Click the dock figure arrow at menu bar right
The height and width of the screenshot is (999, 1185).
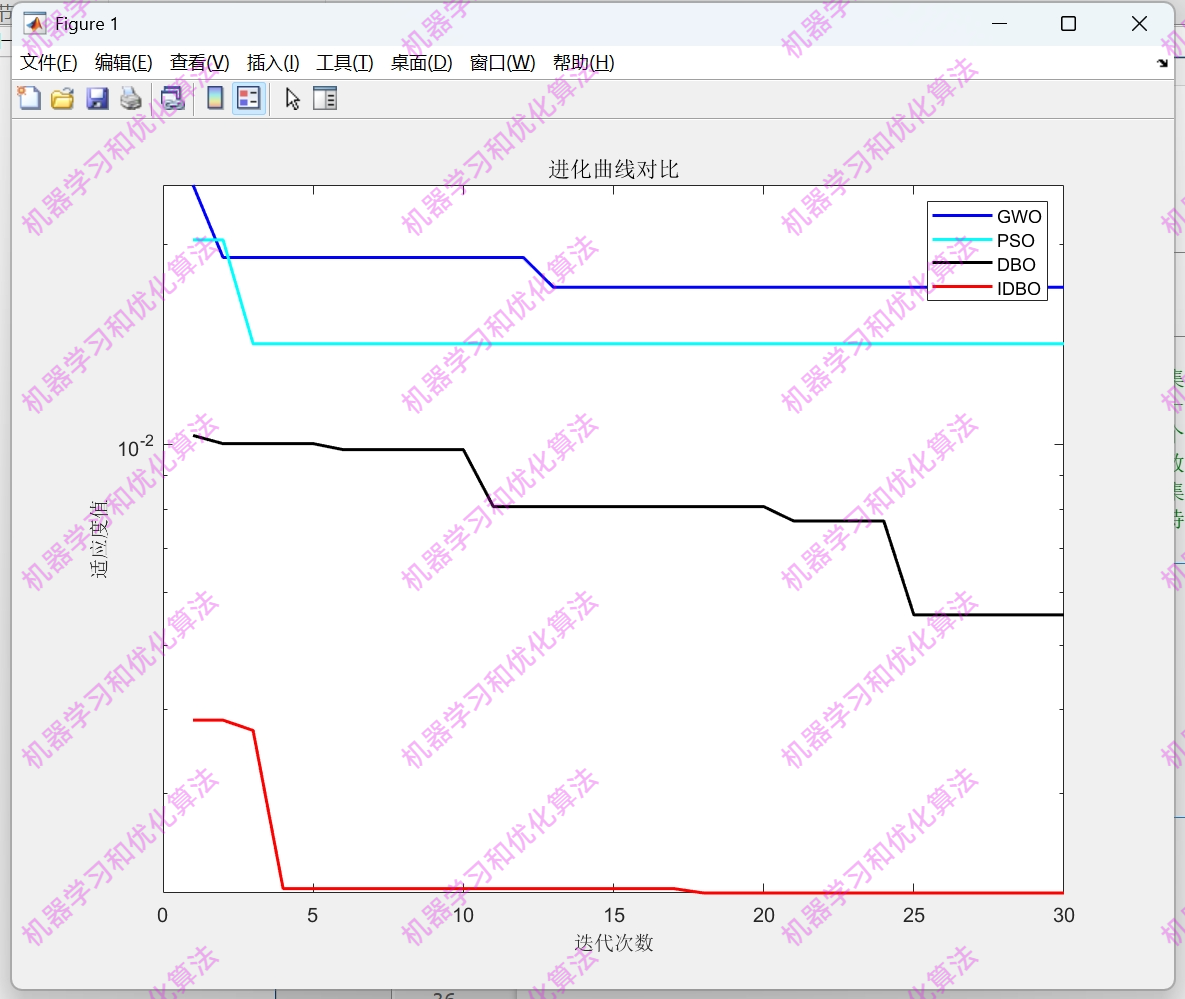[x=1162, y=63]
